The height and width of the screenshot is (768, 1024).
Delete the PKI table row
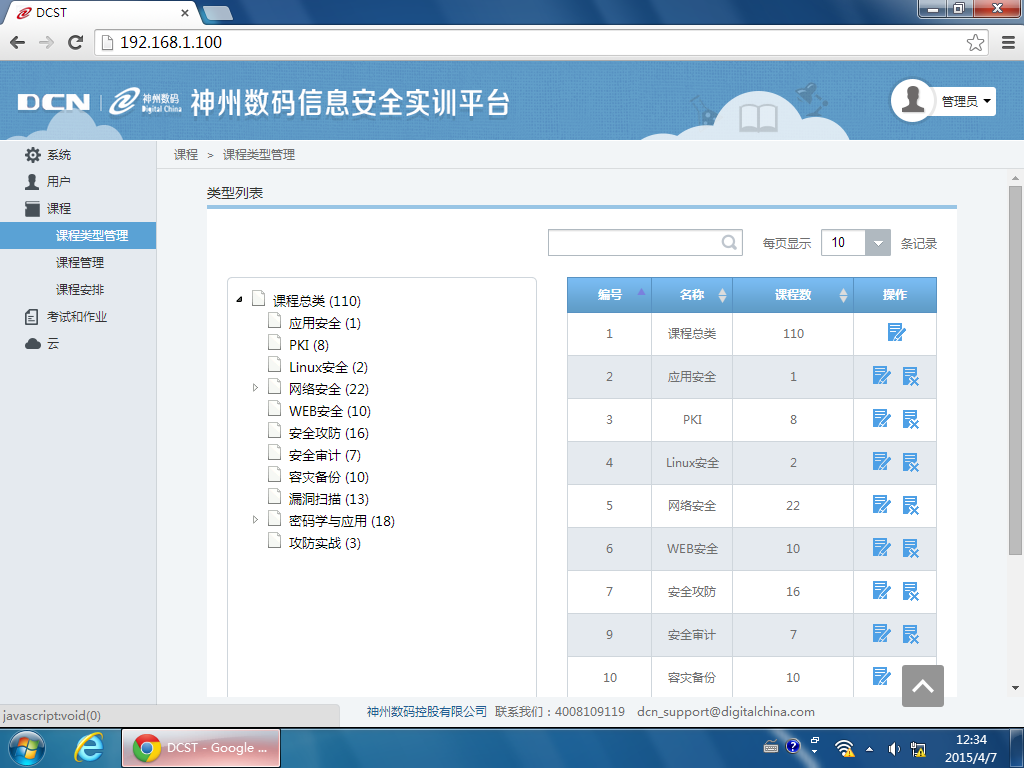(910, 419)
